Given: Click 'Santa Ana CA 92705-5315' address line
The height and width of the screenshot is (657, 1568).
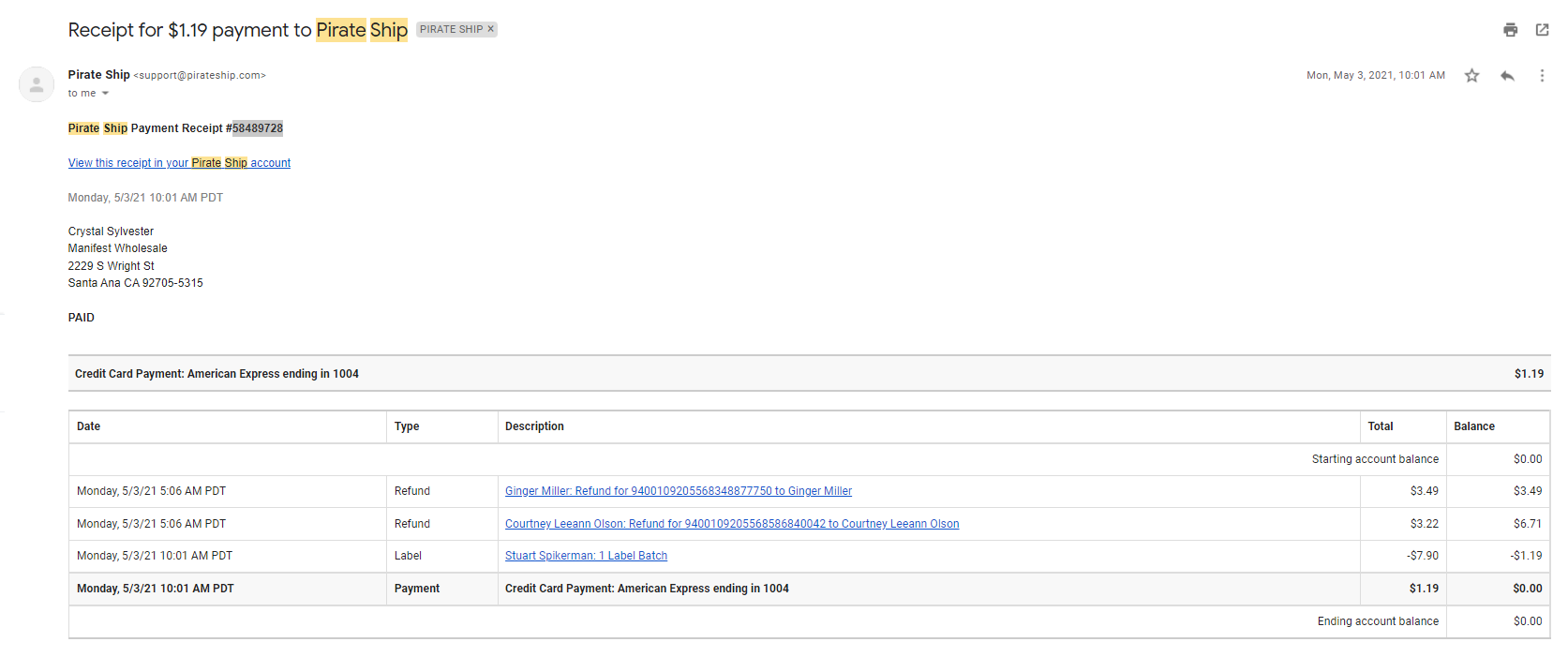Looking at the screenshot, I should (x=135, y=283).
